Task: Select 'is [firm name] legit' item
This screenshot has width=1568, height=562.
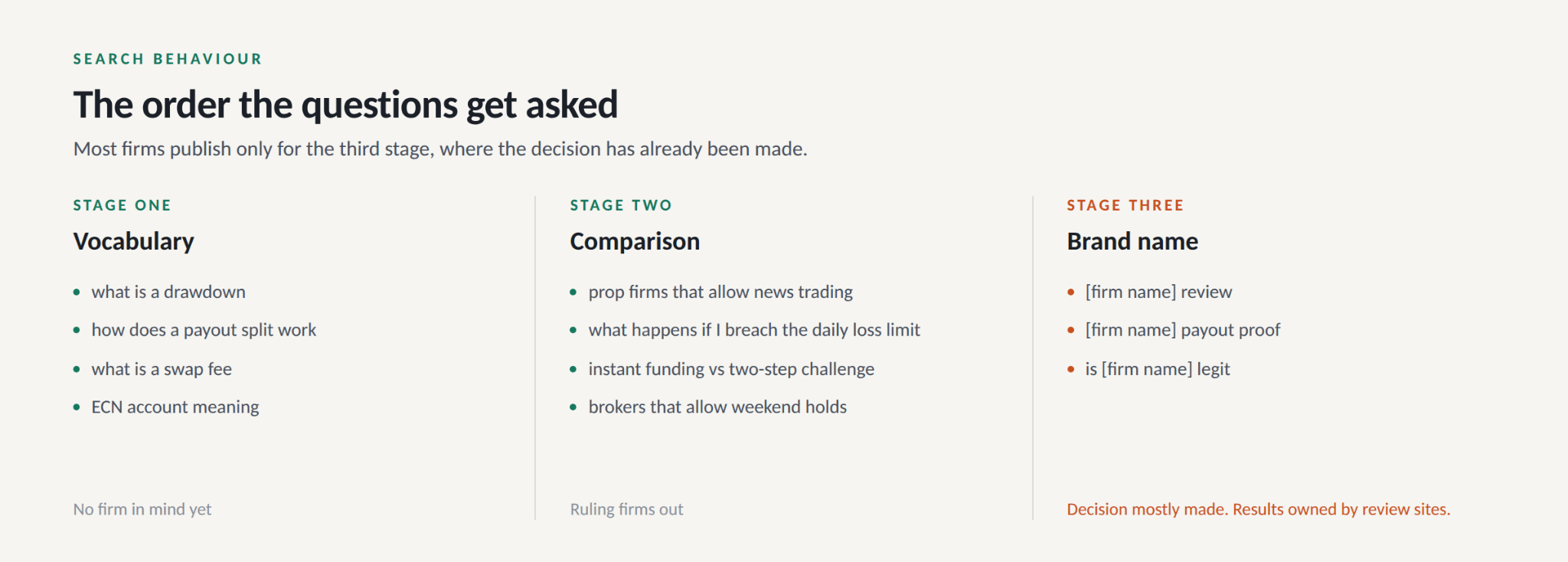Action: (x=1158, y=369)
